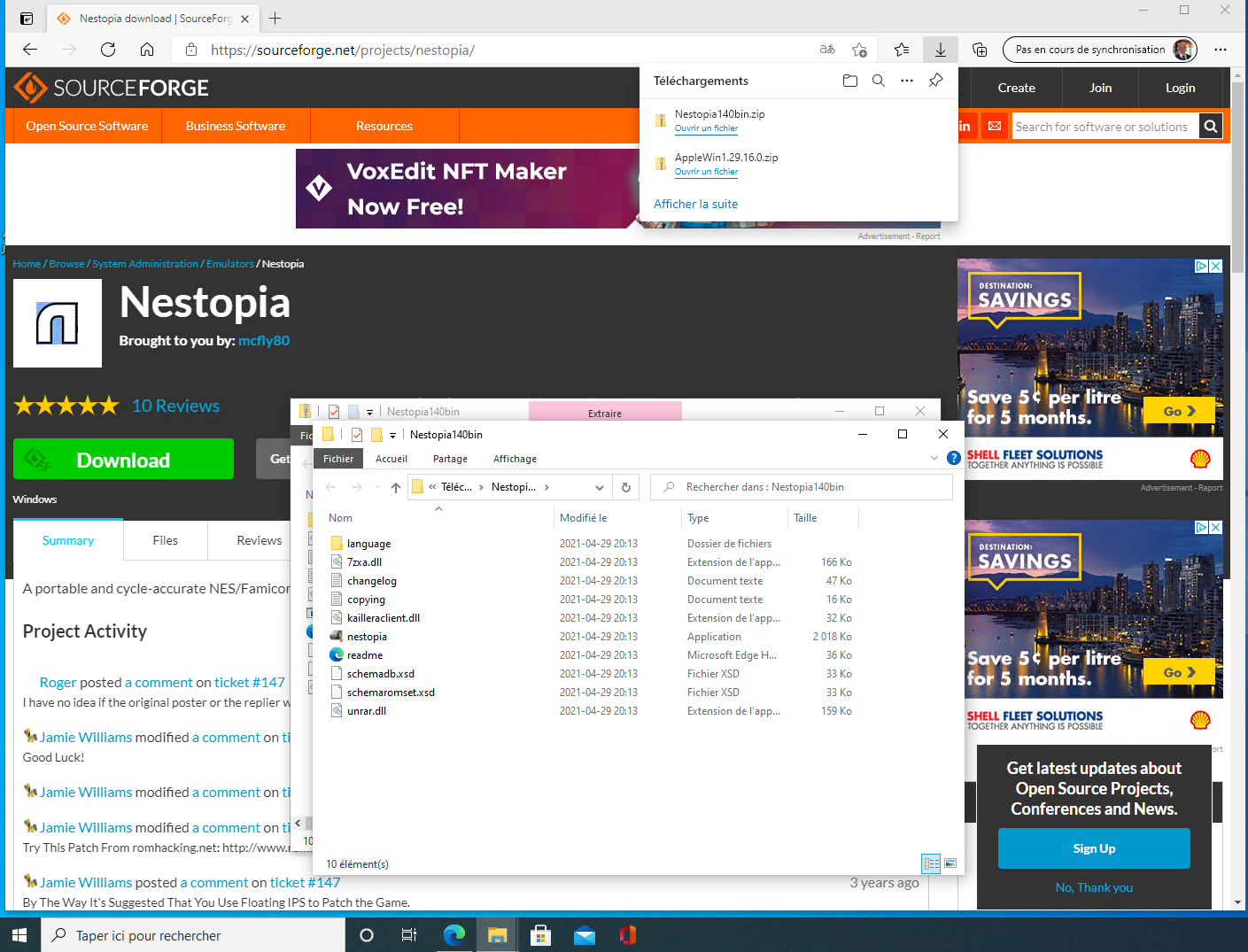The height and width of the screenshot is (952, 1248).
Task: Click the Explorer search box for Nestopia140bin
Action: [802, 487]
